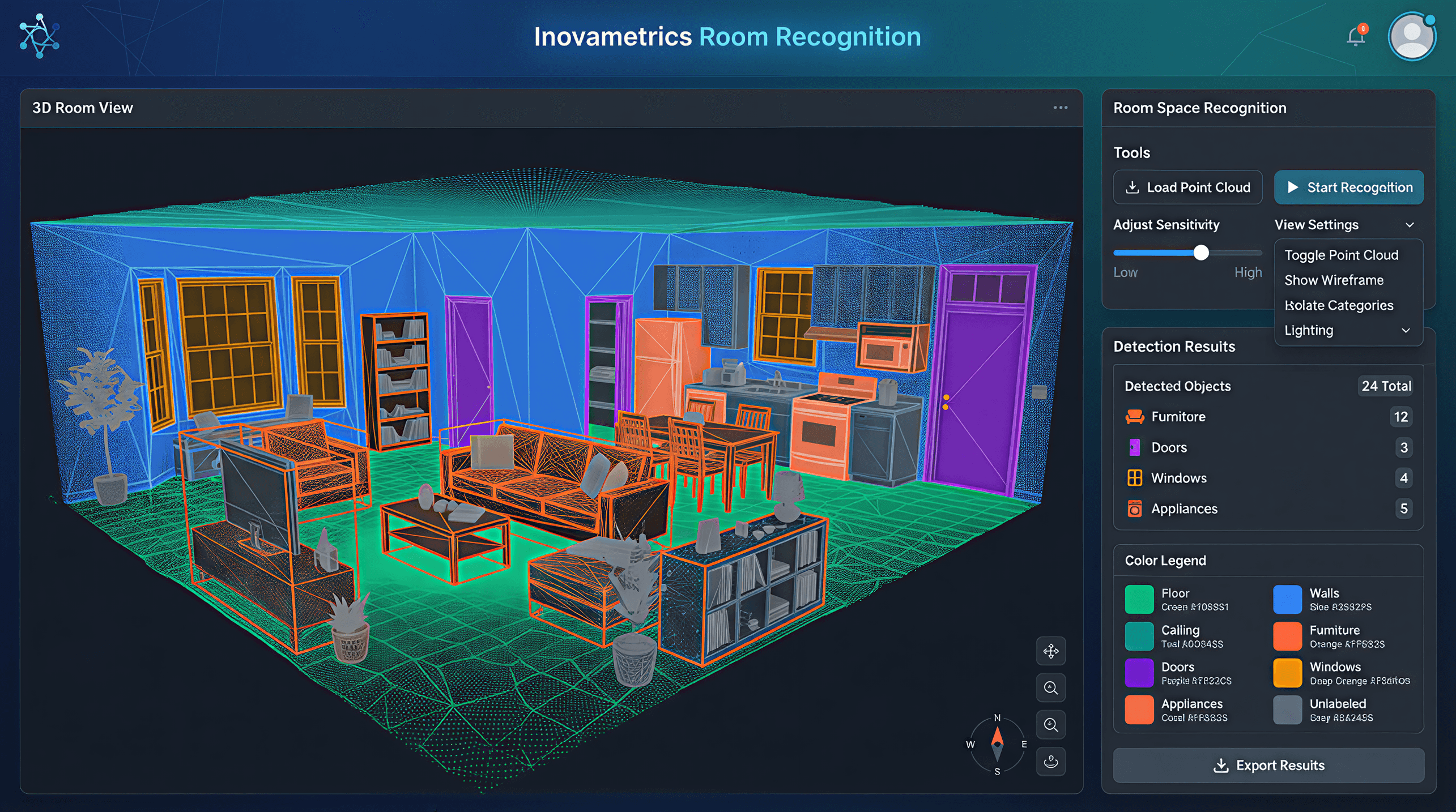Enable Show Wireframe option

(x=1334, y=280)
